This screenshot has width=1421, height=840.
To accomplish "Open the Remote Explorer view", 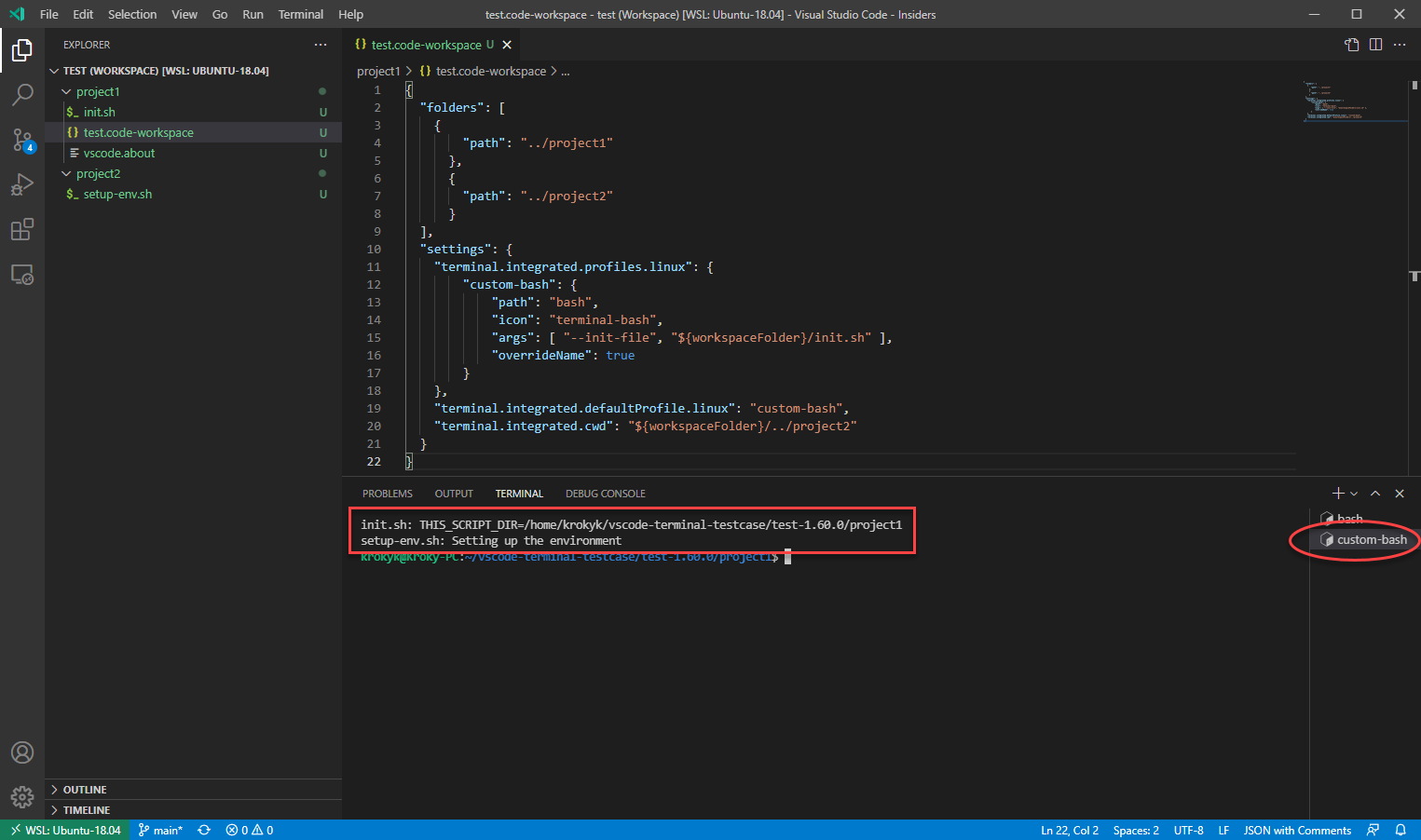I will (22, 275).
